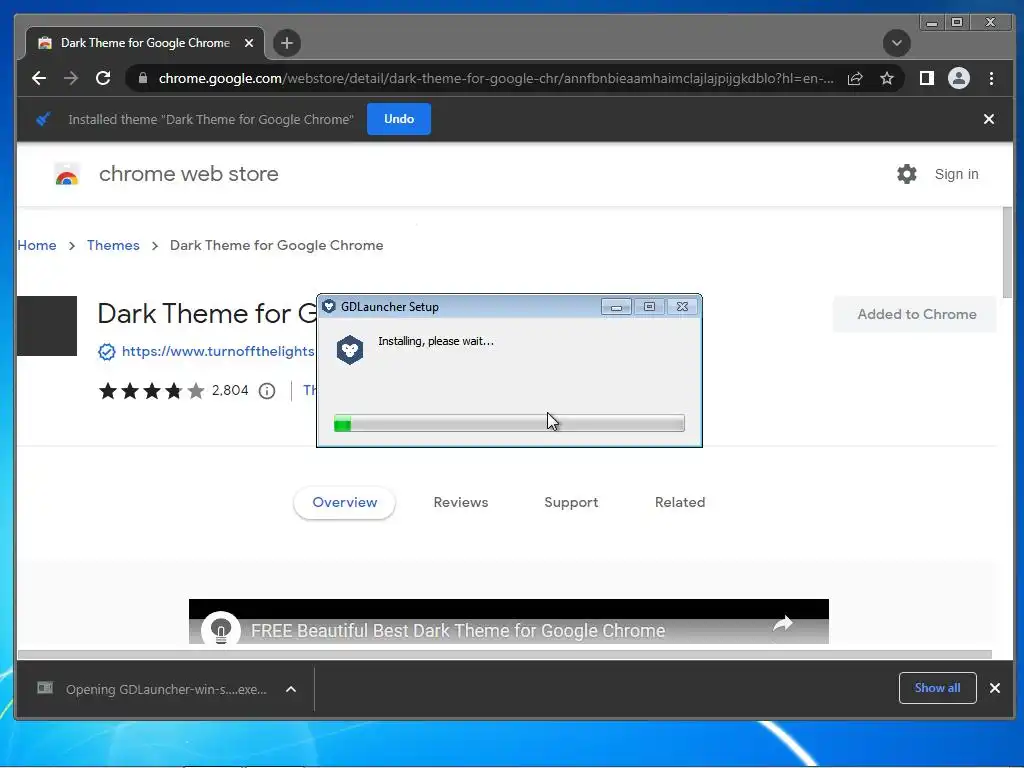The image size is (1024, 768).
Task: Go to Themes breadcrumb
Action: click(x=113, y=246)
